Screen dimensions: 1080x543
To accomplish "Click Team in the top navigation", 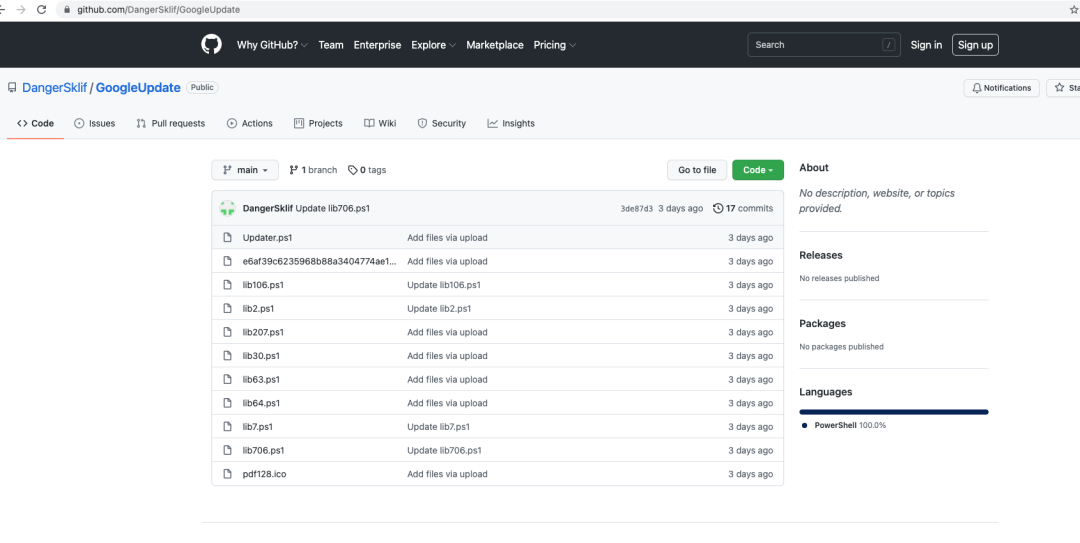I will pos(331,45).
